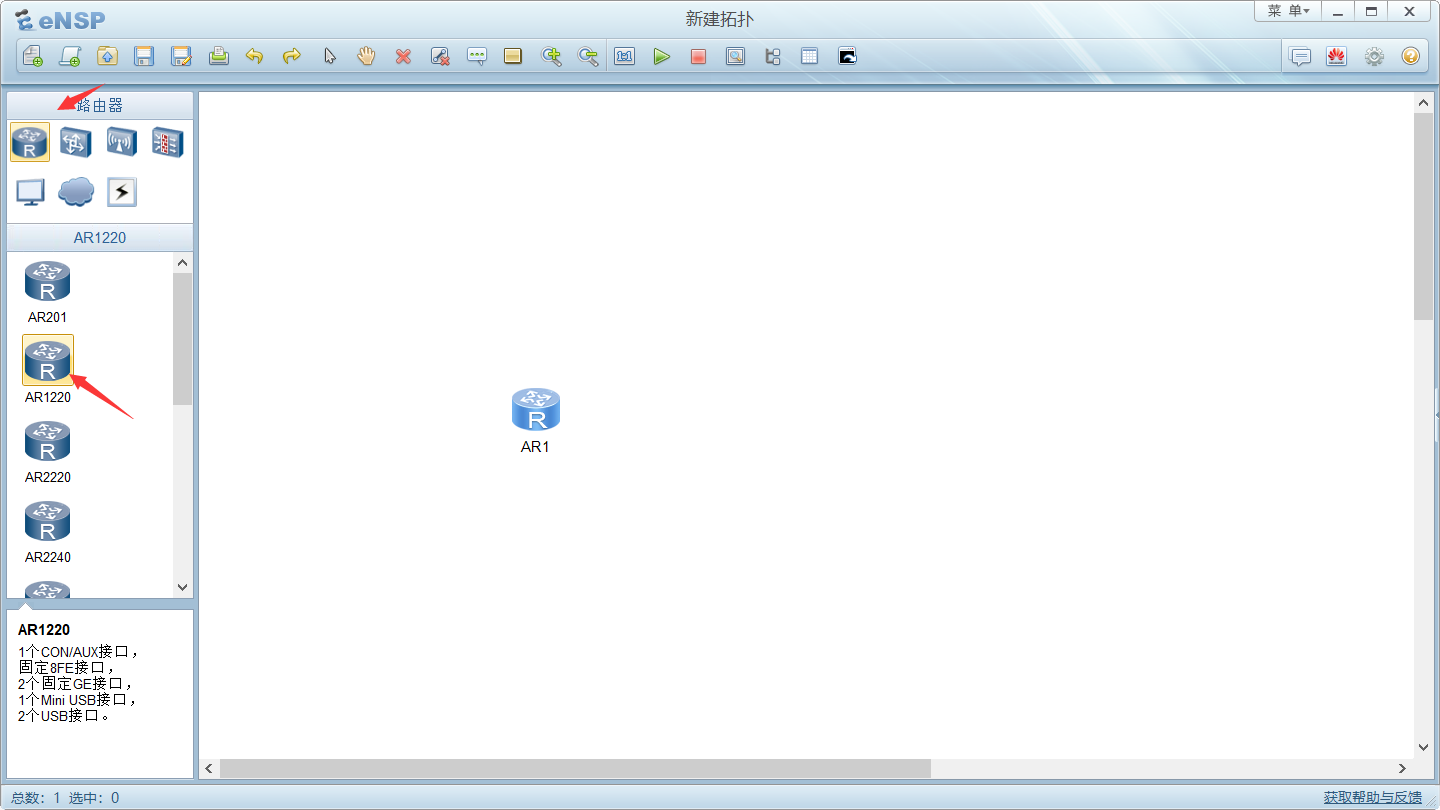
Task: Click the AR1220 panel header label
Action: pyautogui.click(x=100, y=238)
